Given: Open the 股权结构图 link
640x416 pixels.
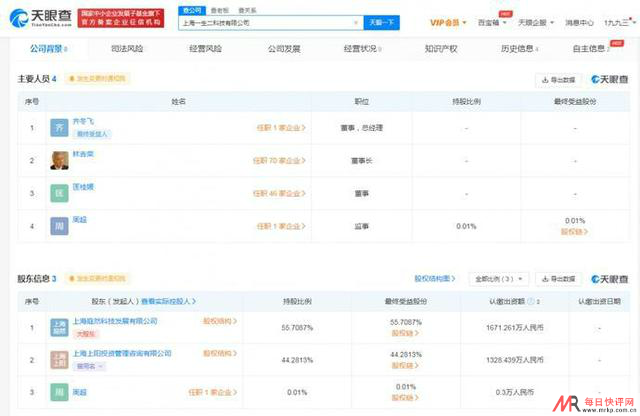Looking at the screenshot, I should (435, 278).
